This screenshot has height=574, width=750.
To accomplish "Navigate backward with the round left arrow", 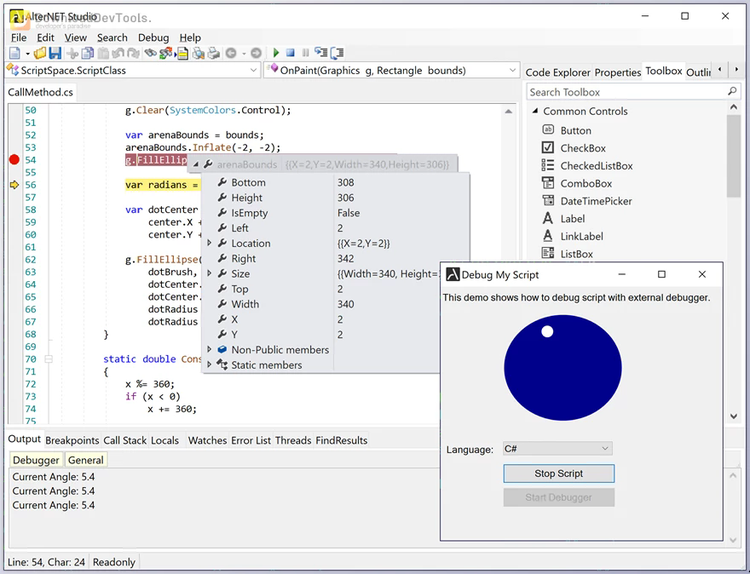I will pyautogui.click(x=231, y=53).
